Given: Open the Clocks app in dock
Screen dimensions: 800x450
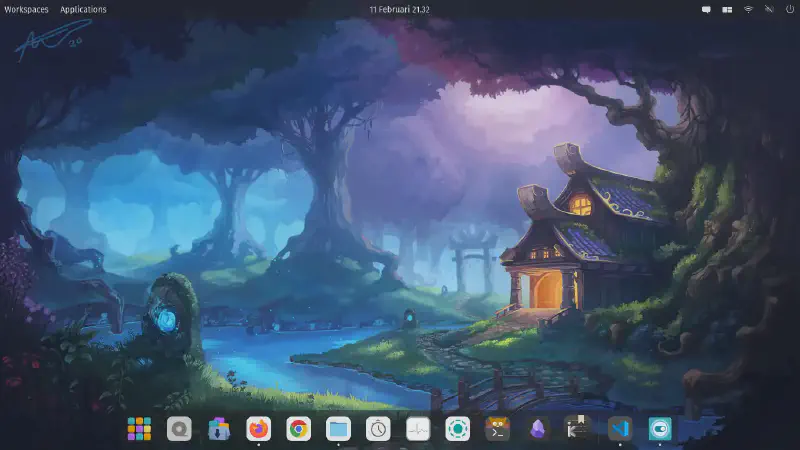Looking at the screenshot, I should click(x=378, y=429).
